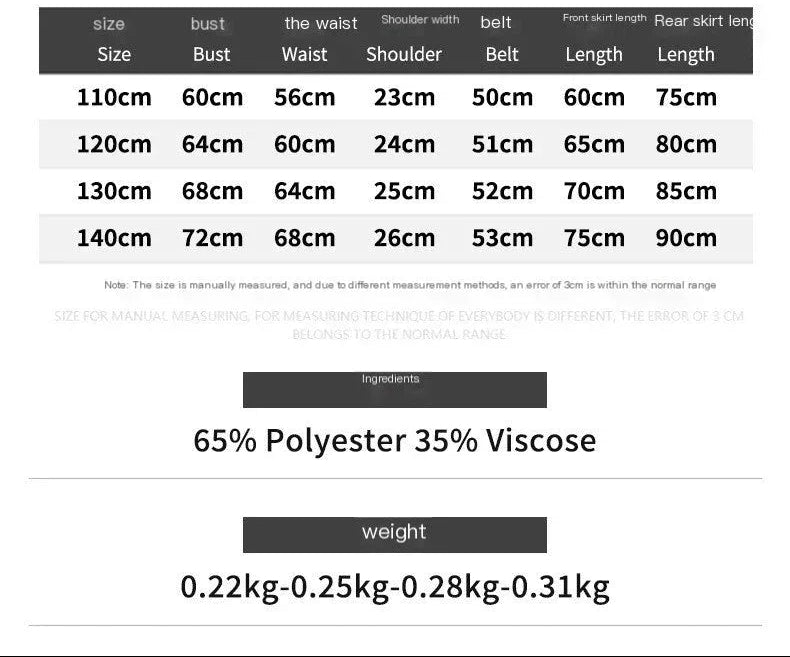Screen dimensions: 790x657
Task: Select the Waist column header
Action: 304,54
